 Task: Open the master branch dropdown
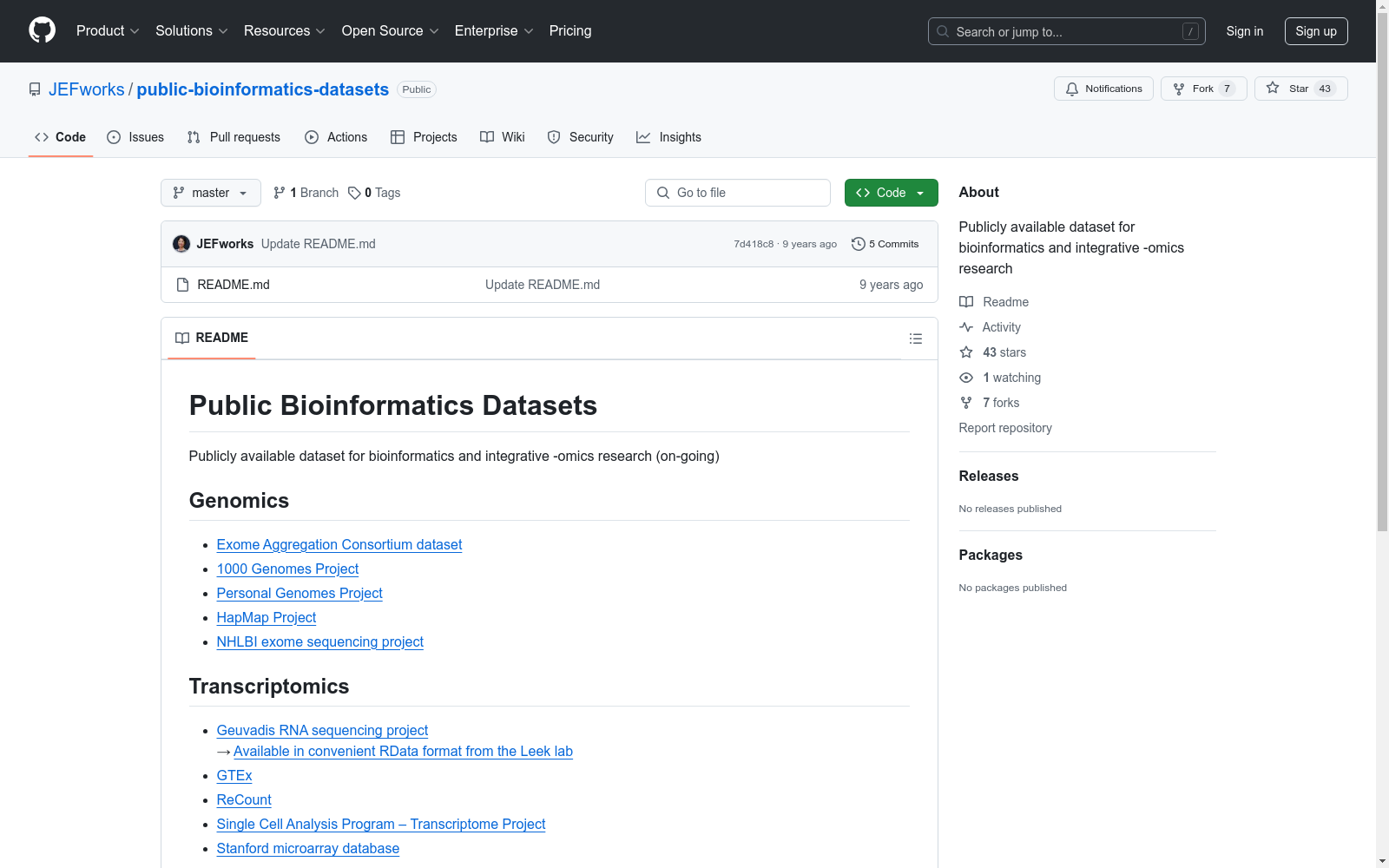tap(211, 193)
